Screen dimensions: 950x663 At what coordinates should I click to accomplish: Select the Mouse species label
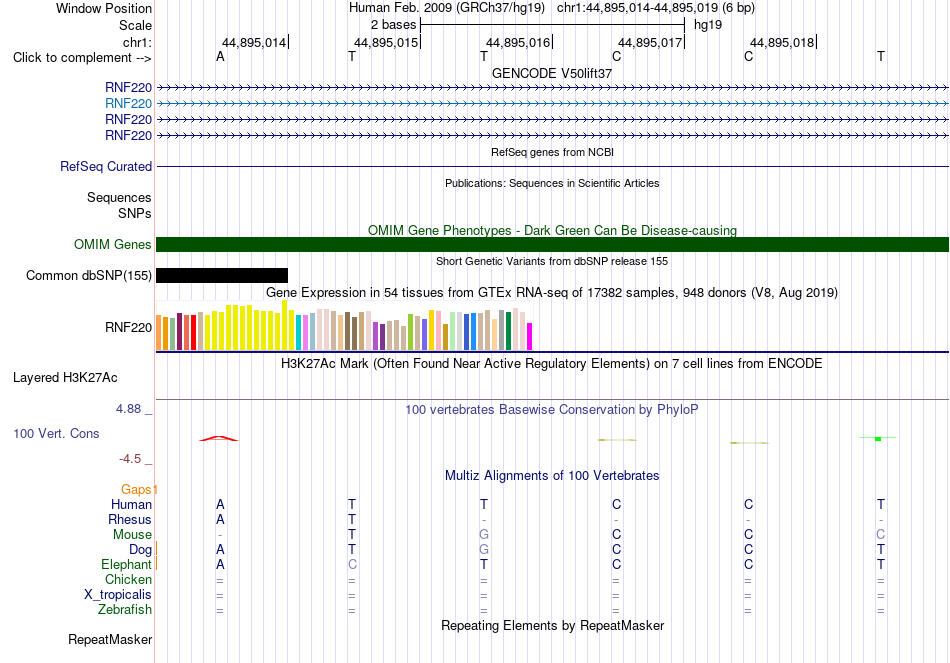(132, 535)
